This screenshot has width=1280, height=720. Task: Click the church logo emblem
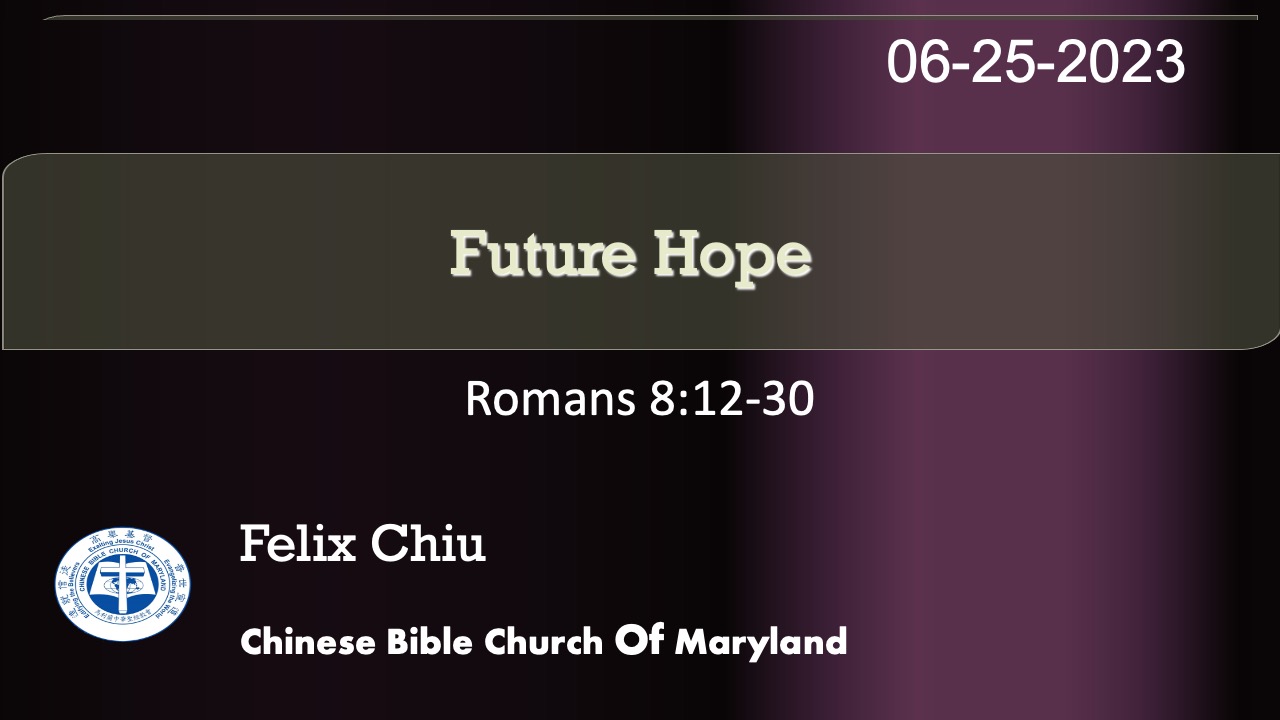(123, 584)
